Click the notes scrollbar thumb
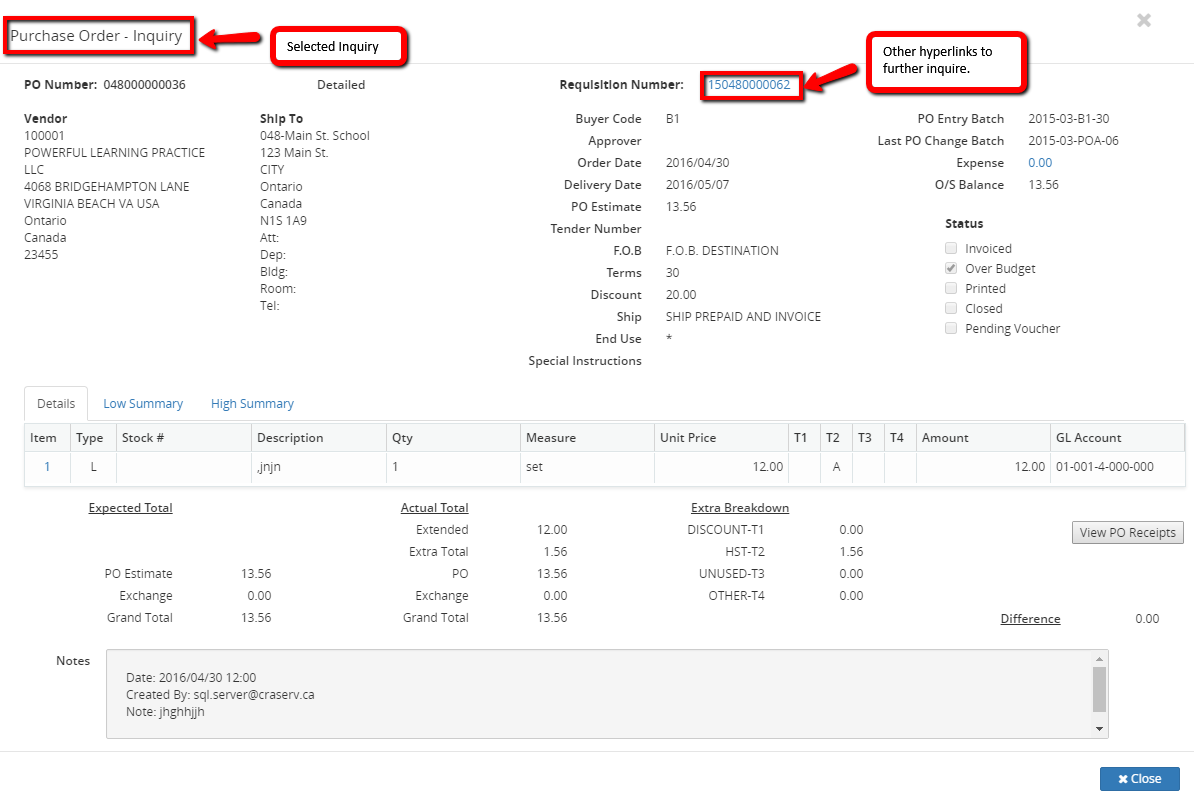Screen dimensions: 1194x804 click(1099, 689)
